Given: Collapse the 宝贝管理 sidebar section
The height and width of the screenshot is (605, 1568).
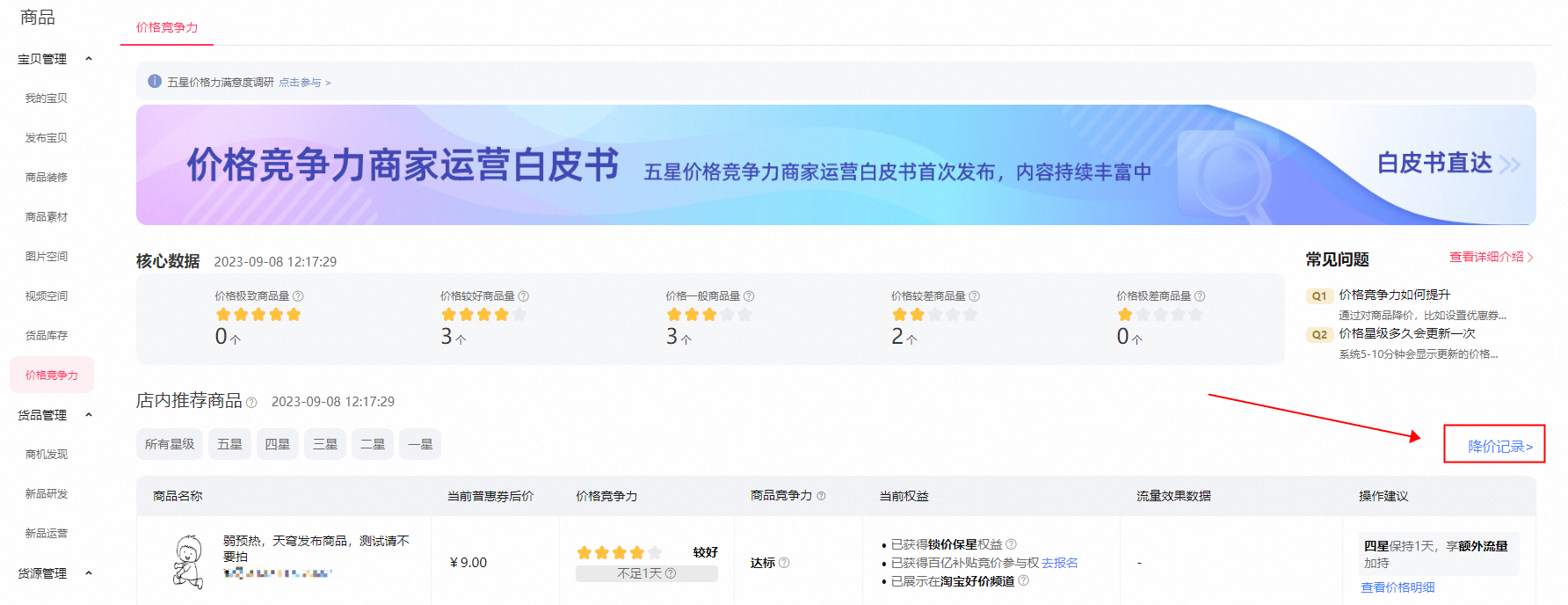Looking at the screenshot, I should [89, 59].
